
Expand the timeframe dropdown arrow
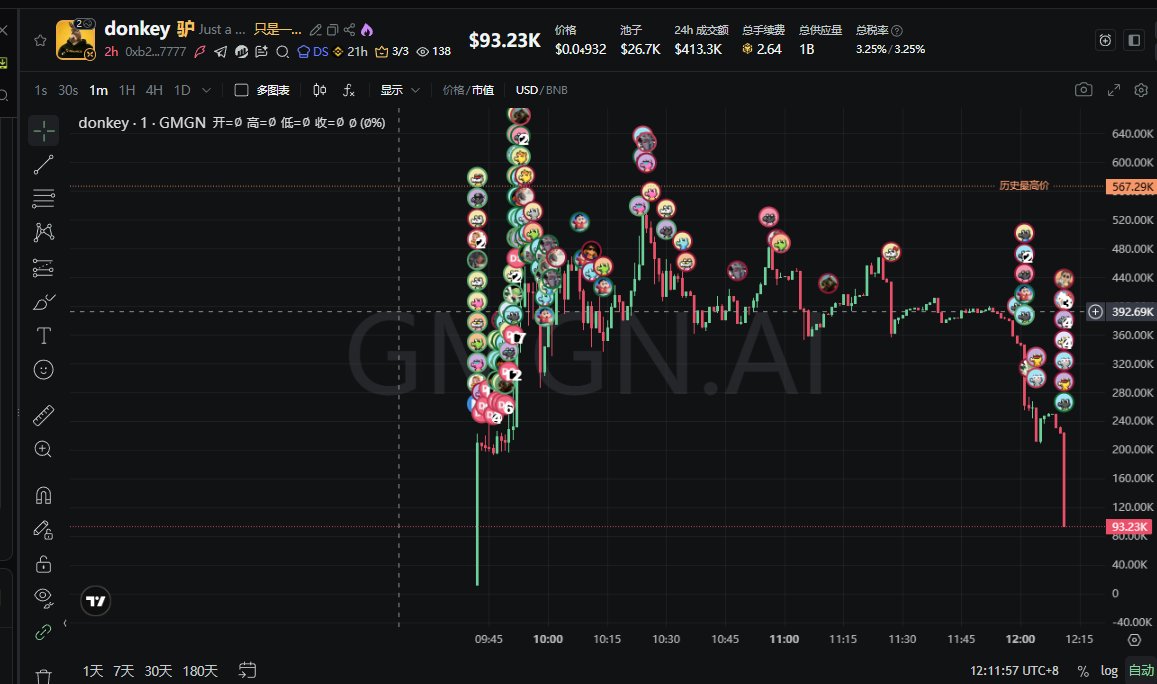[207, 90]
